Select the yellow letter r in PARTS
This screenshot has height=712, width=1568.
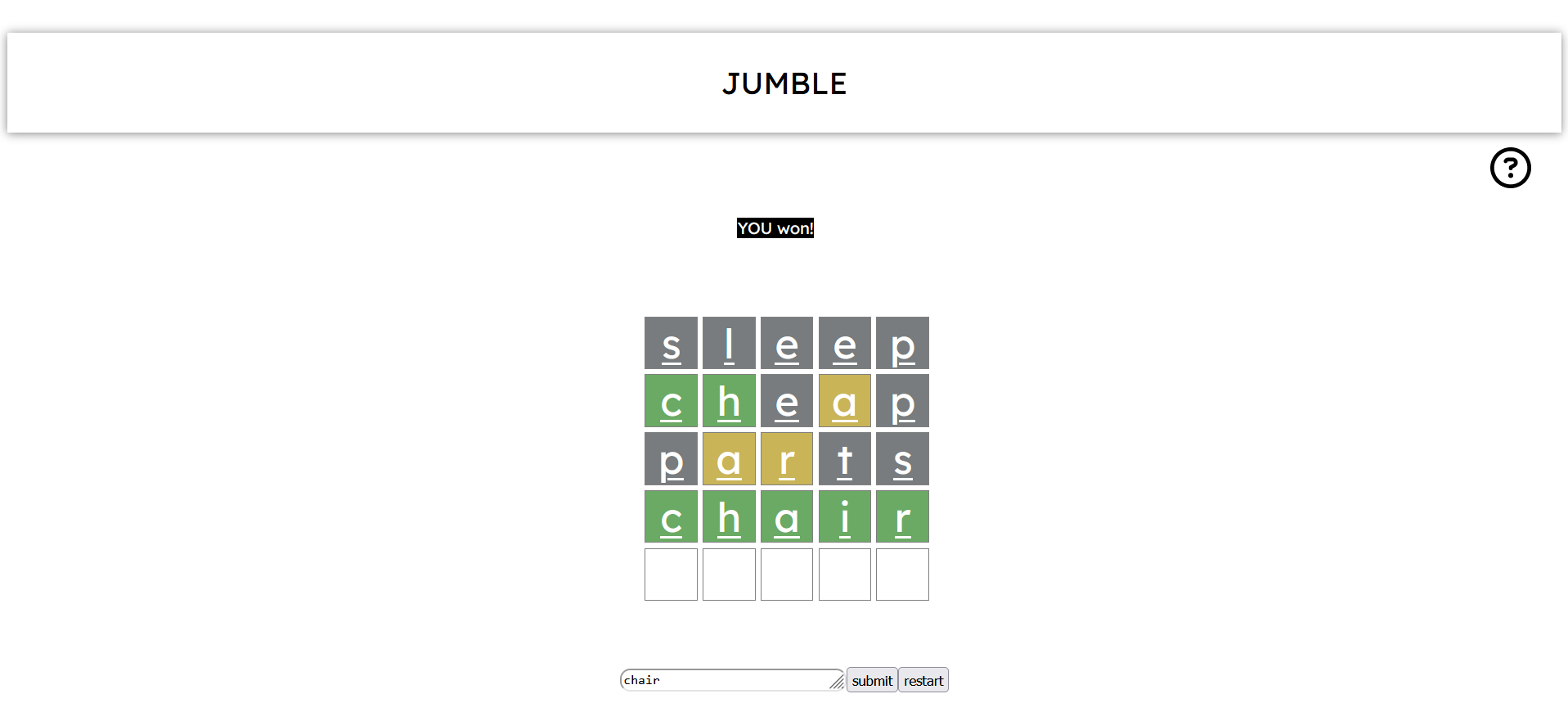786,459
